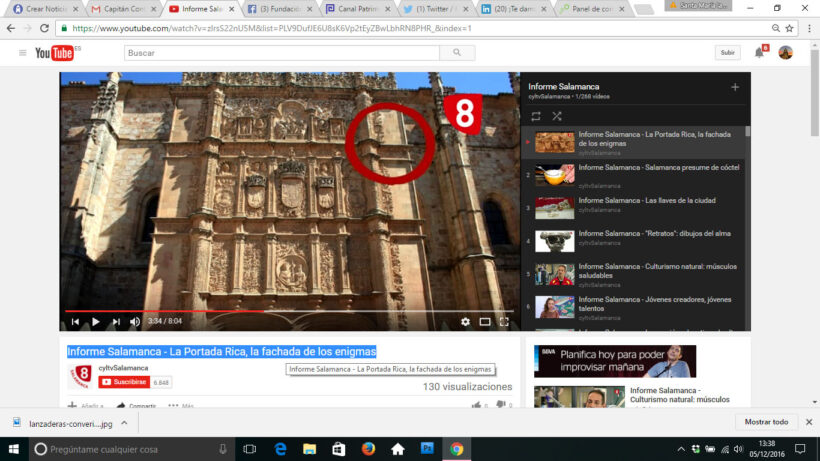
Task: Play Salamanca presume de cóctel video
Action: 633,175
